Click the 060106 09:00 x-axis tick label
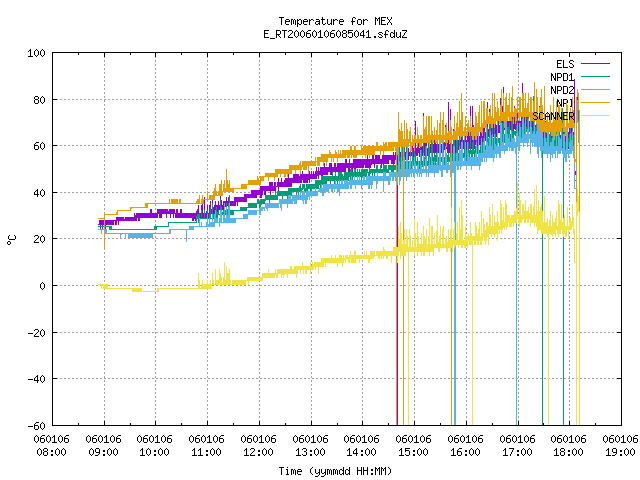The image size is (640, 480). pyautogui.click(x=104, y=446)
